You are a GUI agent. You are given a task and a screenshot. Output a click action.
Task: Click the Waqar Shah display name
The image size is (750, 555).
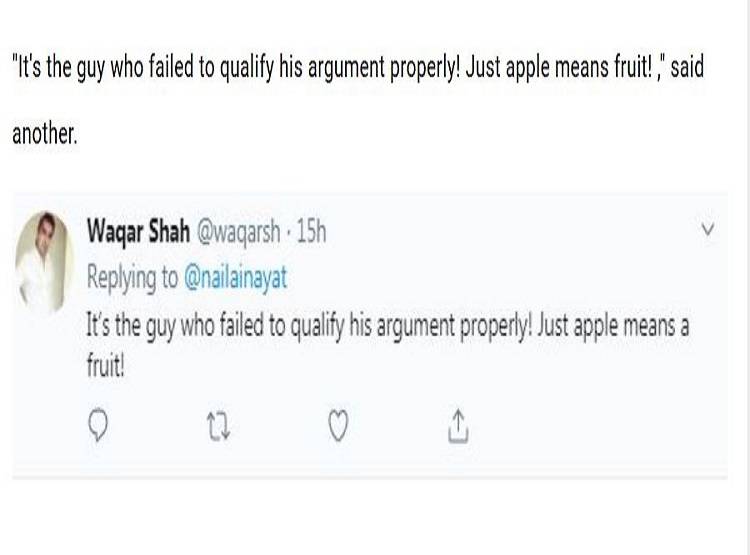pyautogui.click(x=133, y=232)
